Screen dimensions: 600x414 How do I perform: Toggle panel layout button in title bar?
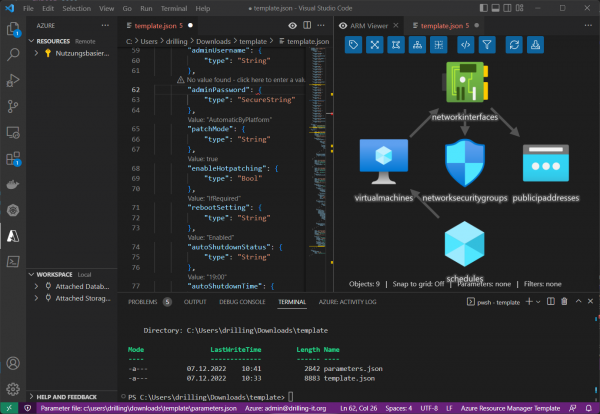point(496,8)
